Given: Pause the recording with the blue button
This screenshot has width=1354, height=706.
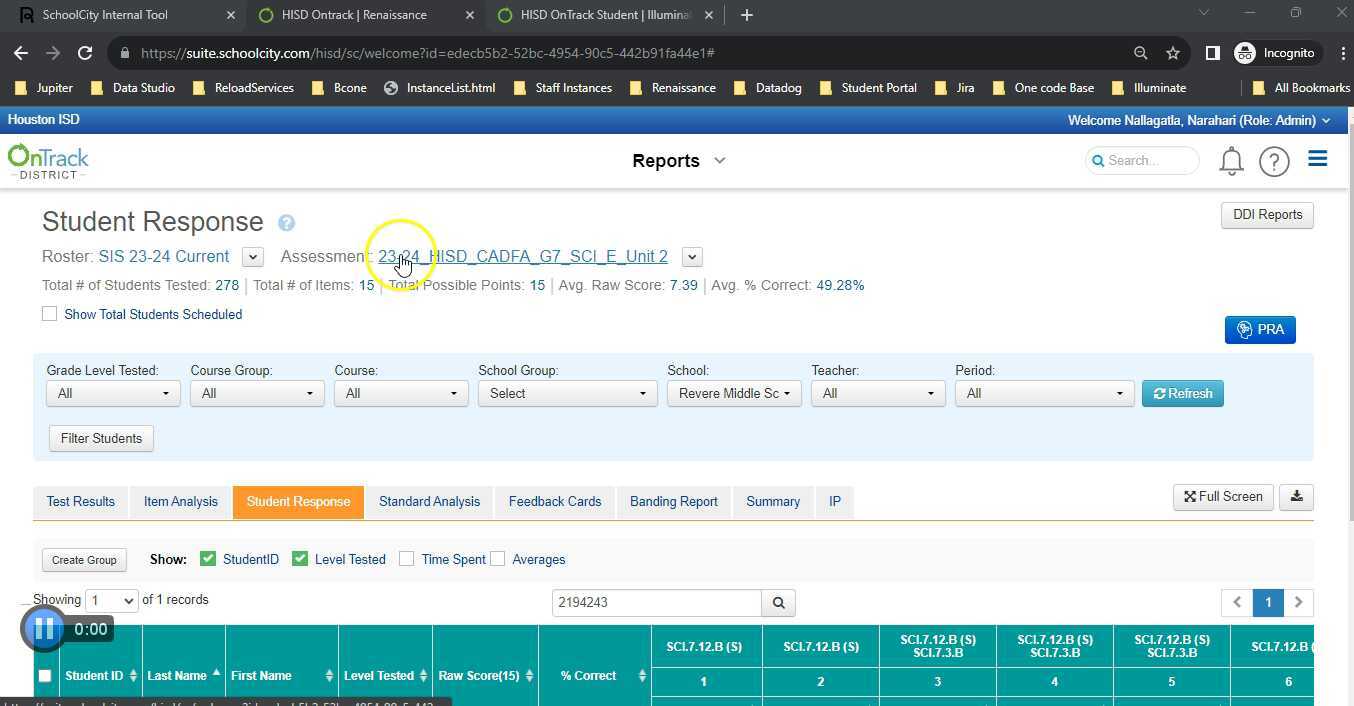Looking at the screenshot, I should click(x=44, y=629).
